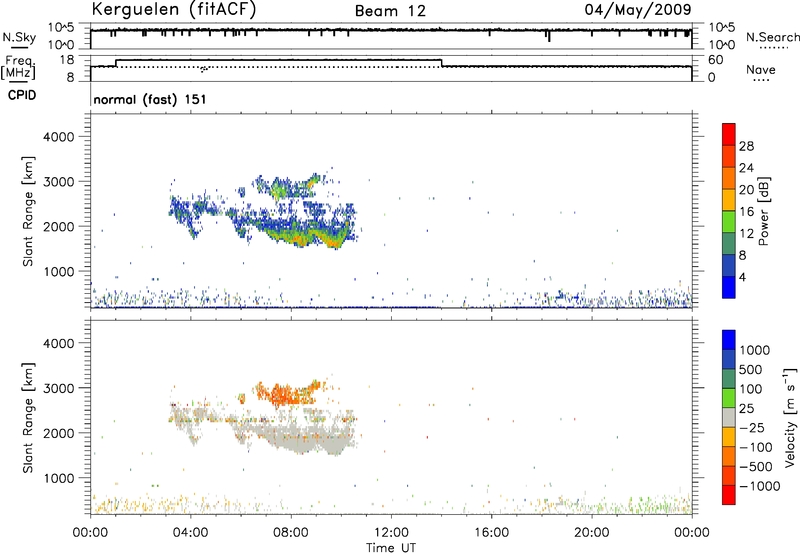Click the Kerguelen (fitACF) title
Screen dimensions: 800x554
click(173, 9)
